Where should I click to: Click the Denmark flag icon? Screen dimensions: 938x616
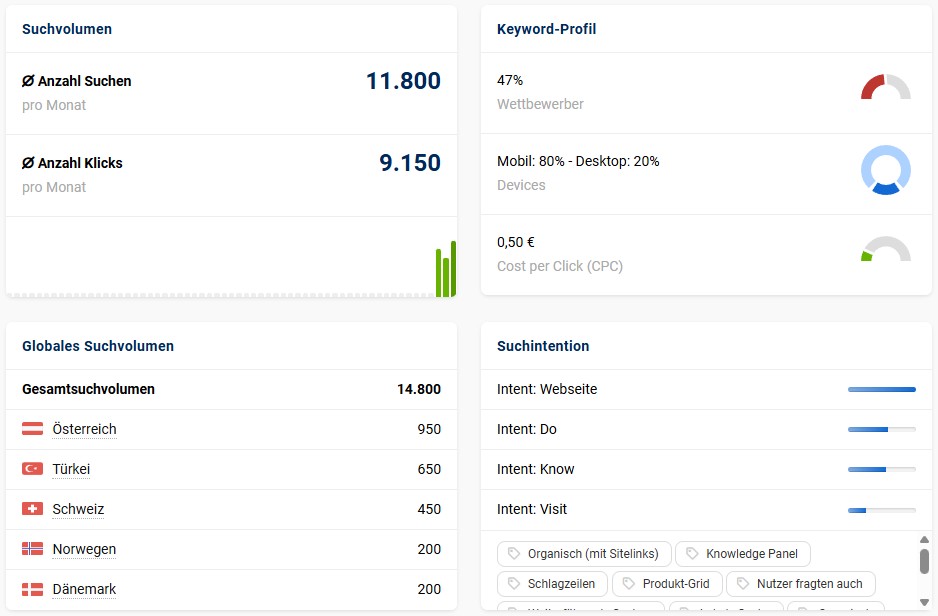(32, 589)
